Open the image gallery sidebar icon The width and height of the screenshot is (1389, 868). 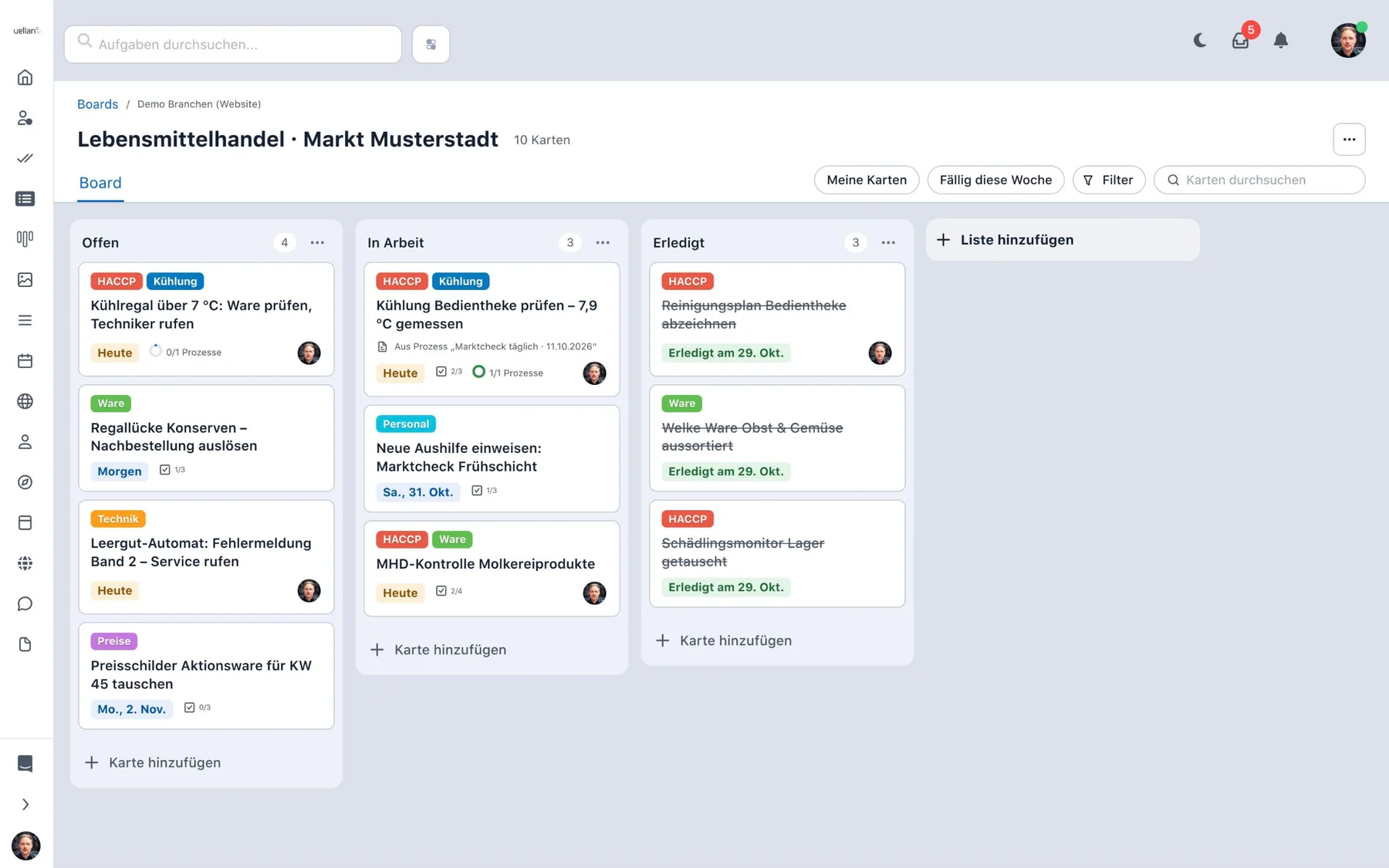[x=25, y=279]
